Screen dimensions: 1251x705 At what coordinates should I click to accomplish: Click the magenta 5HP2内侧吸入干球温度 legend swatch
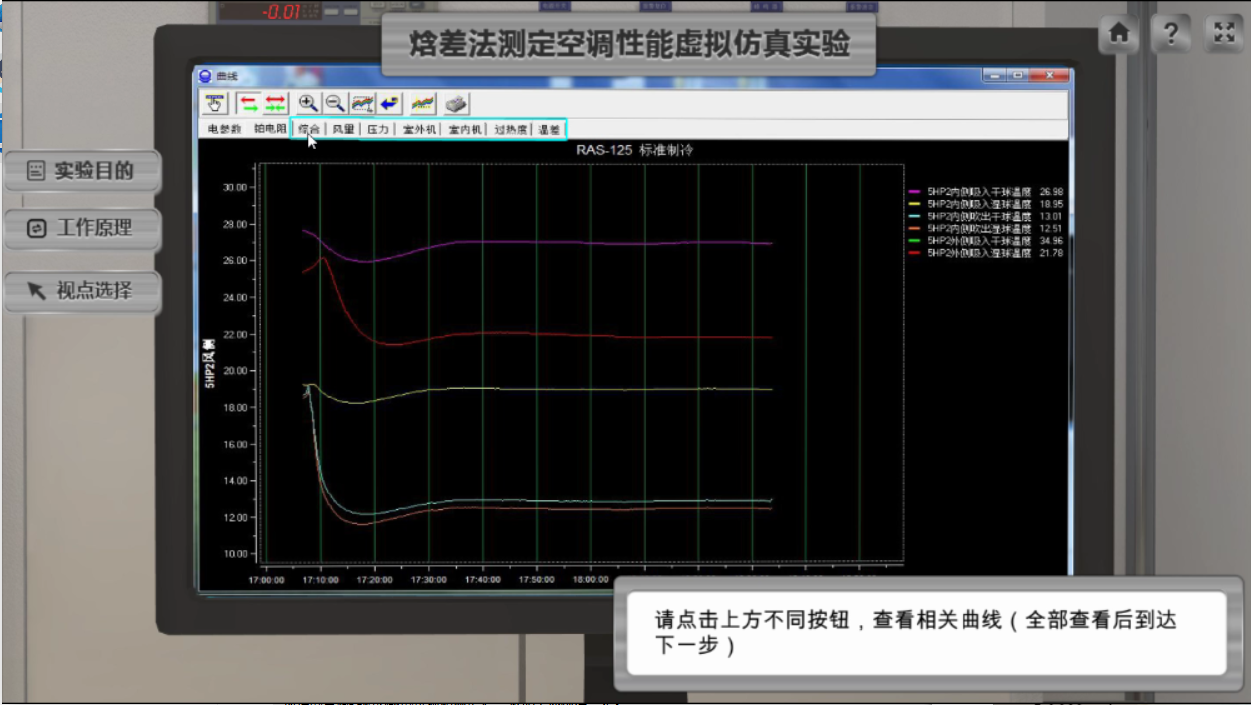[914, 191]
